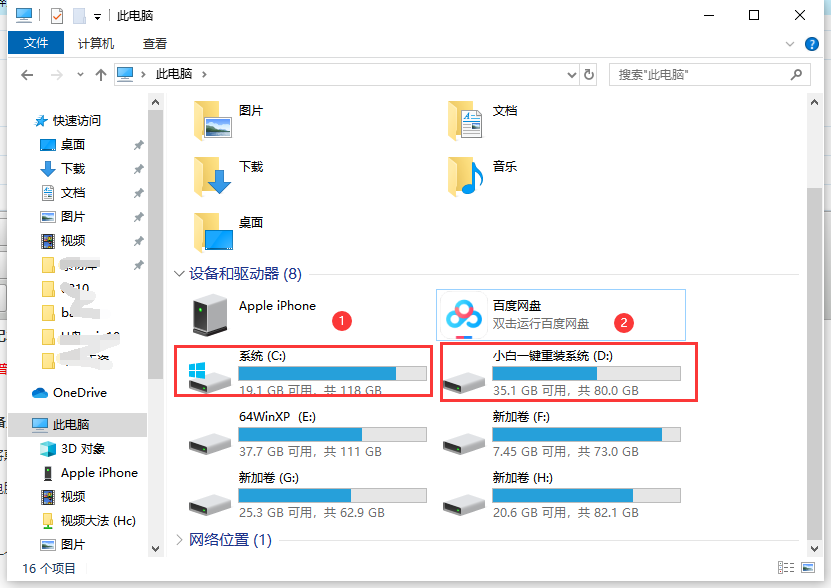Open the Baidu Netdisk (百度网盘) icon
This screenshot has width=831, height=588.
tap(464, 316)
